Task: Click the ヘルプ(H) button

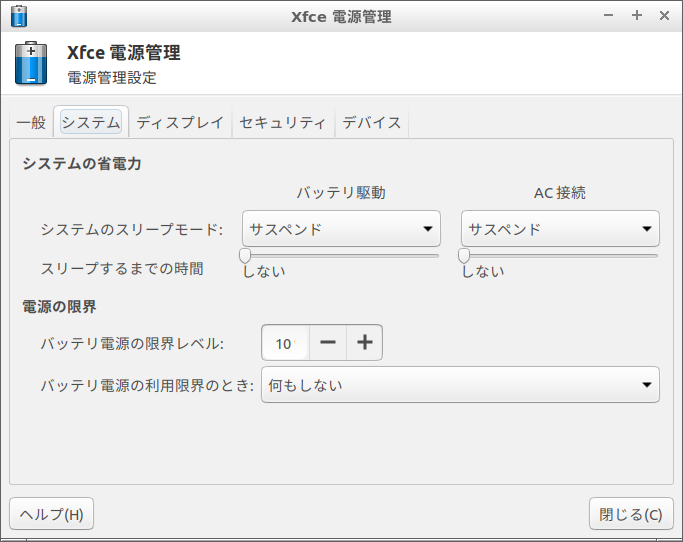Action: (51, 514)
